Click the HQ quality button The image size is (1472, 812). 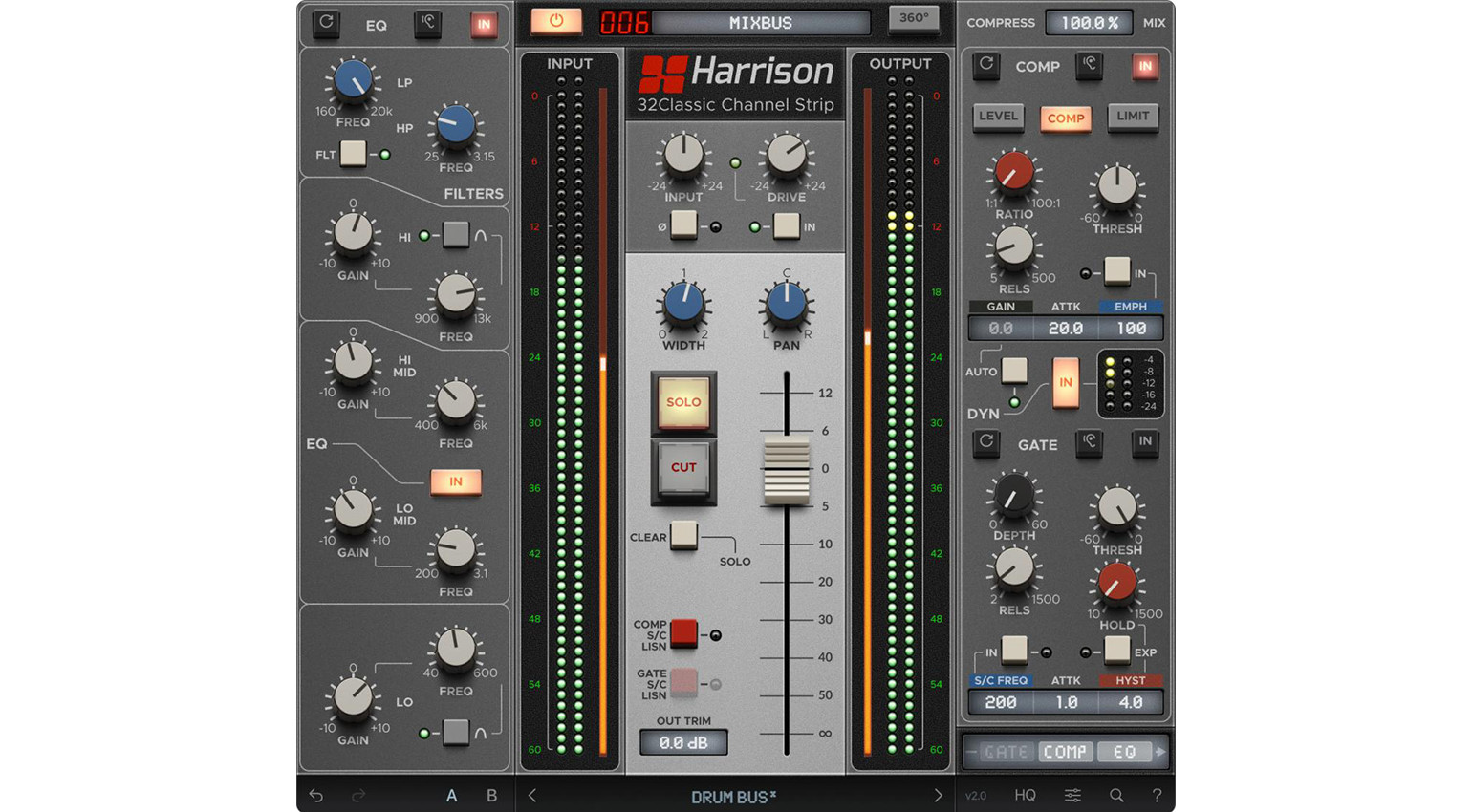point(1025,795)
